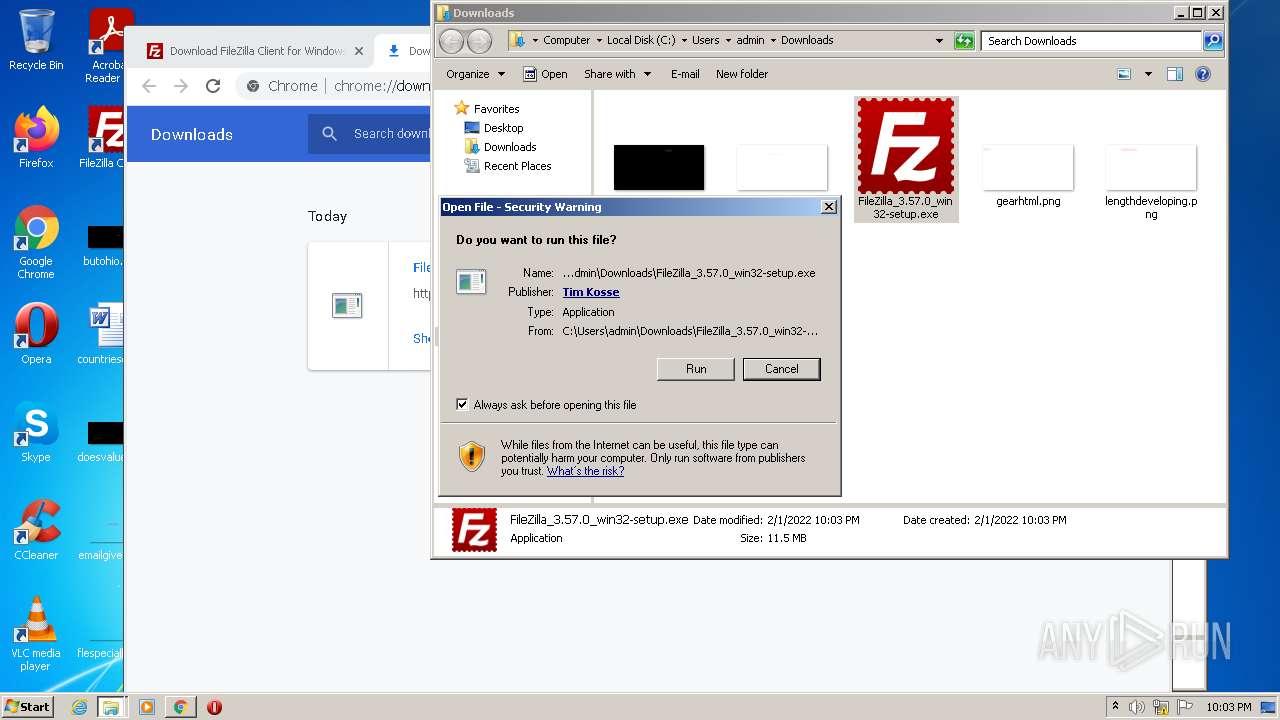1280x720 pixels.
Task: Expand Local Disk (C:) breadcrumb arrow
Action: (x=684, y=41)
